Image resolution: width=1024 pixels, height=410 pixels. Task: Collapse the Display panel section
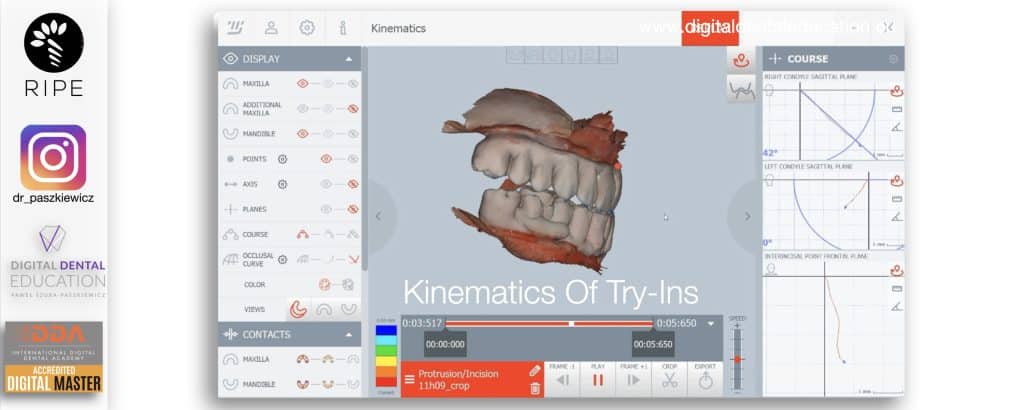click(x=349, y=59)
